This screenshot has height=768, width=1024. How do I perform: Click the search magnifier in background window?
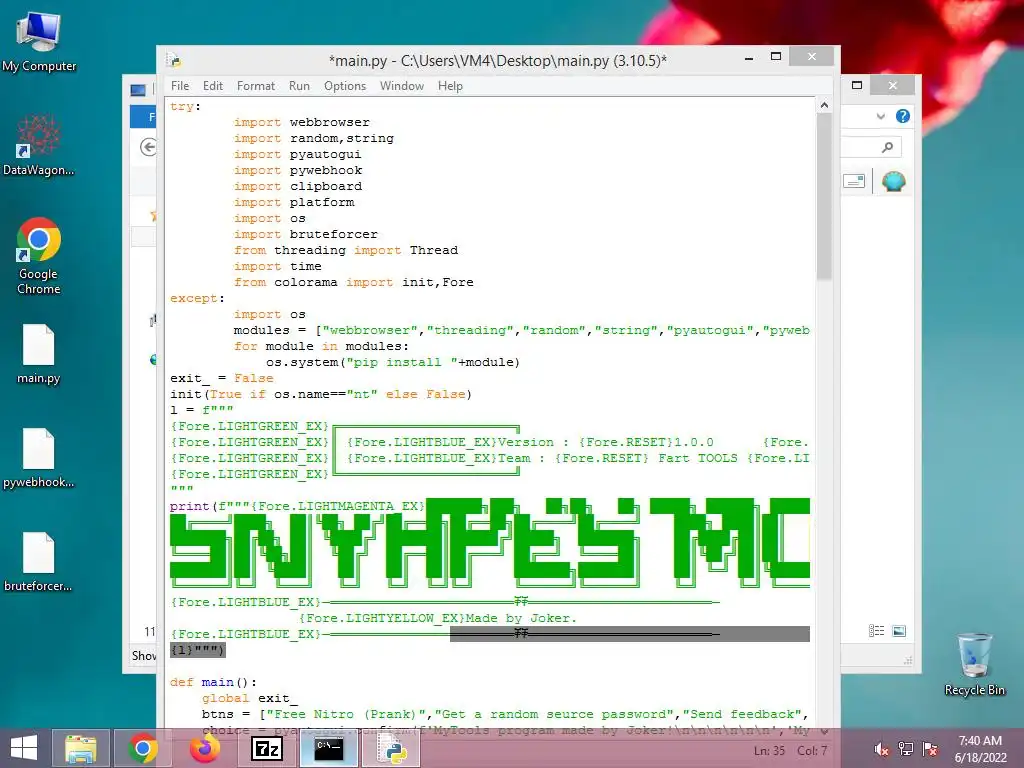pos(887,148)
